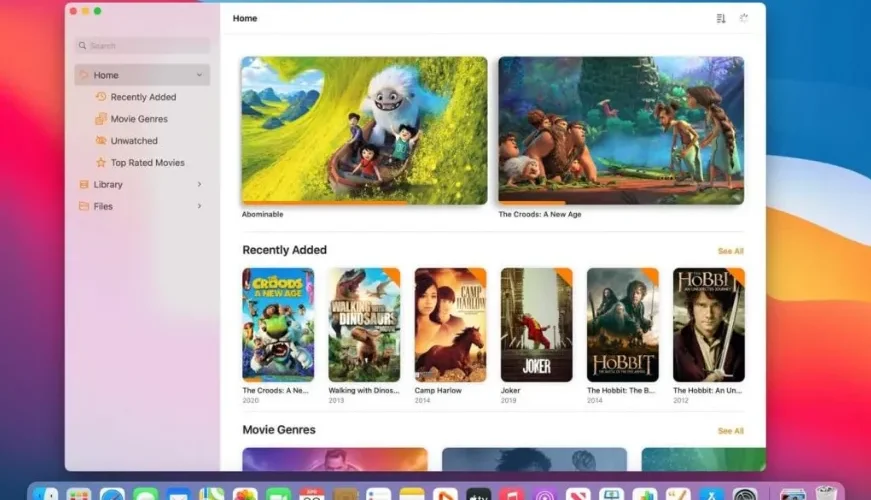Click the Recently Added clock icon

coord(101,97)
